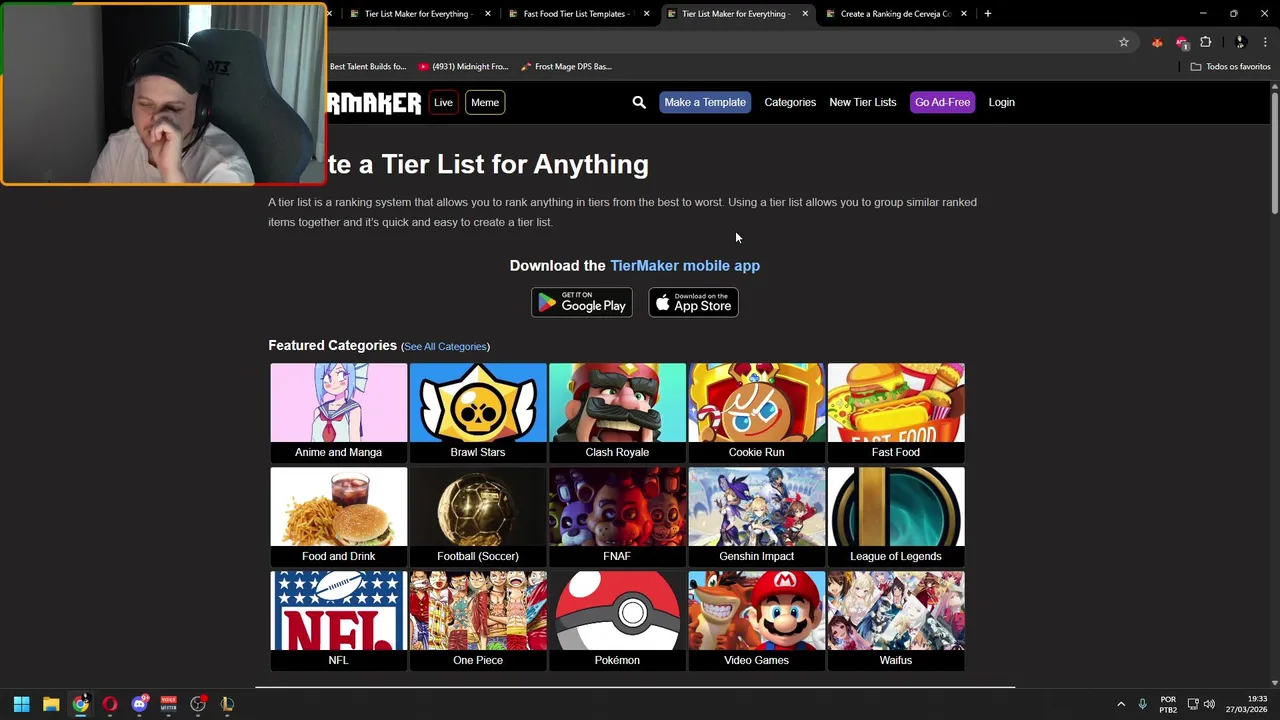Click the page vertical scrollbar thumb
The image size is (1280, 720).
(1275, 153)
